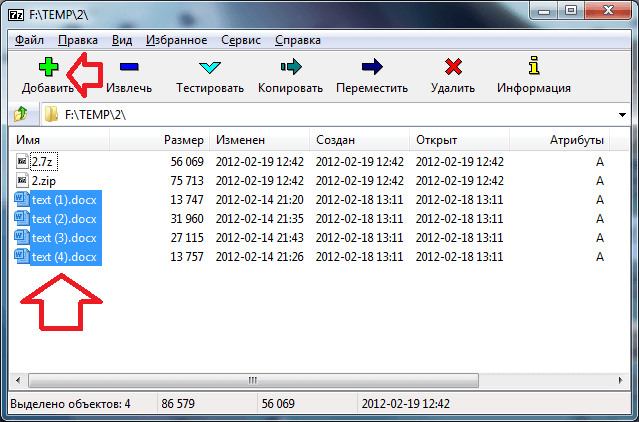Click the red X Удалить icon
The height and width of the screenshot is (422, 639).
click(x=453, y=68)
